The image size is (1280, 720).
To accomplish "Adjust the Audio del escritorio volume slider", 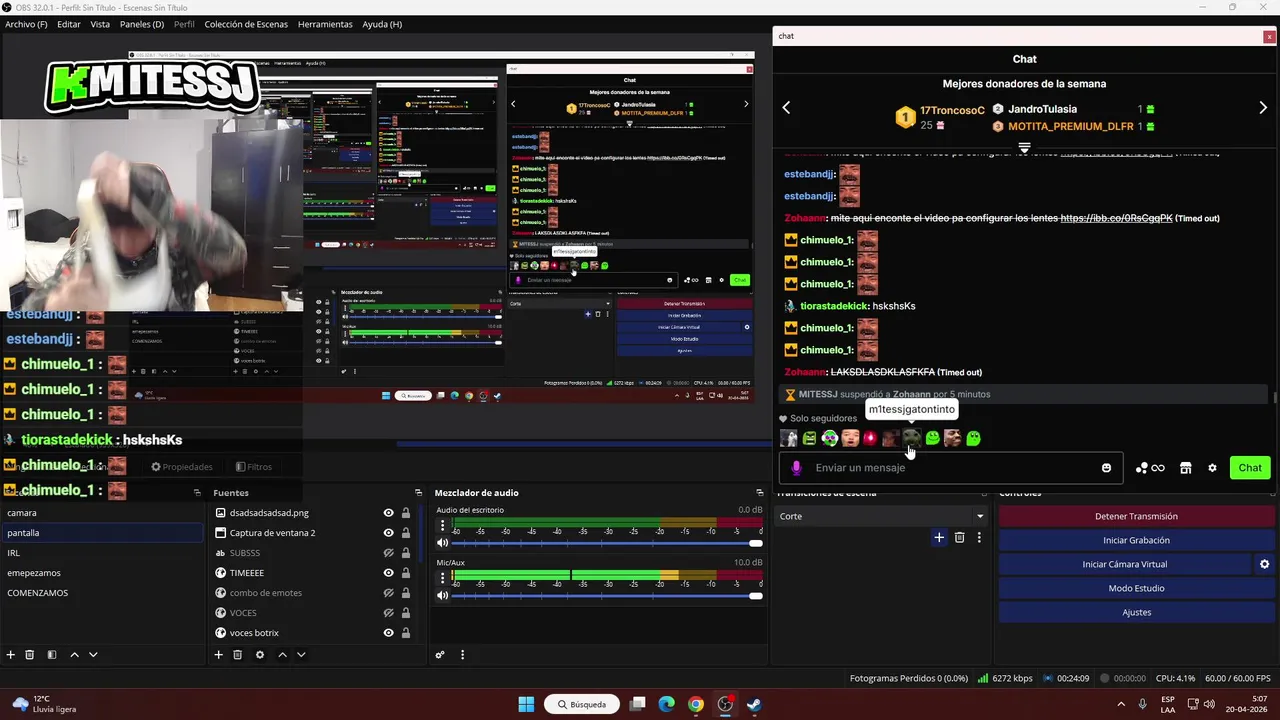I will 606,543.
